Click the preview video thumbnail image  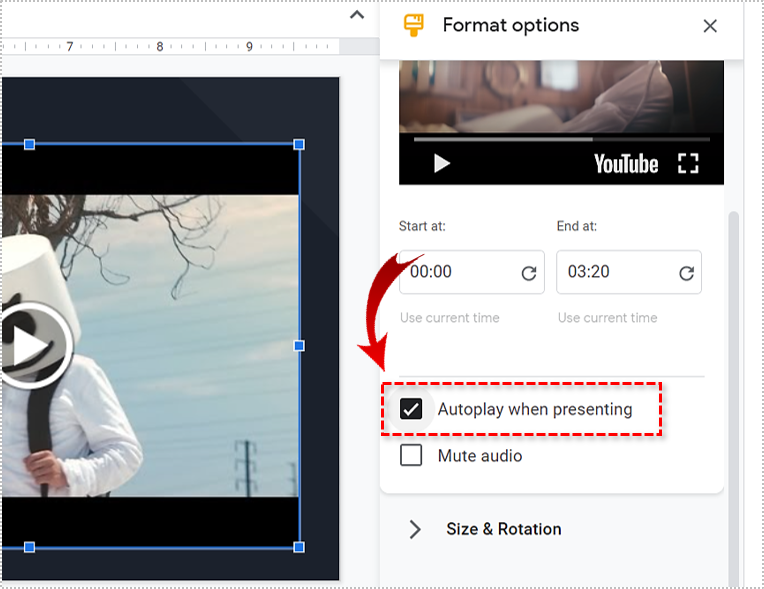pyautogui.click(x=561, y=96)
